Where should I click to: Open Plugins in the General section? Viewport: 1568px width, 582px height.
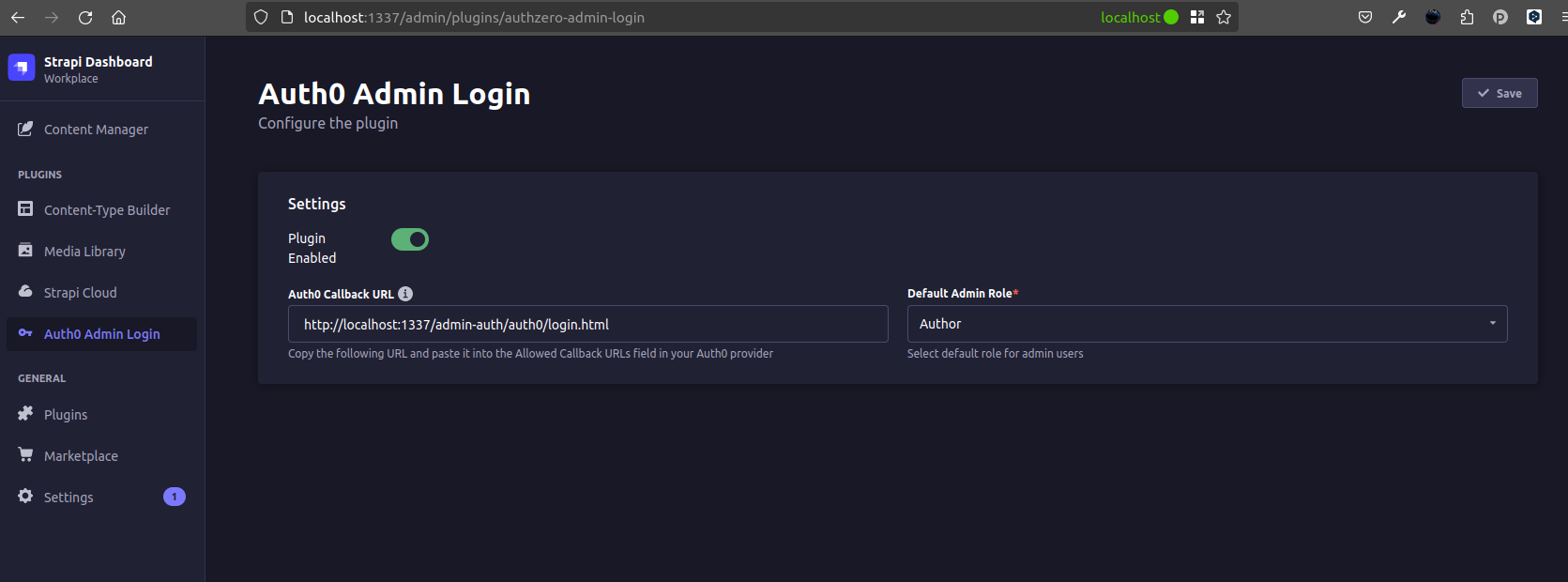pos(102,415)
